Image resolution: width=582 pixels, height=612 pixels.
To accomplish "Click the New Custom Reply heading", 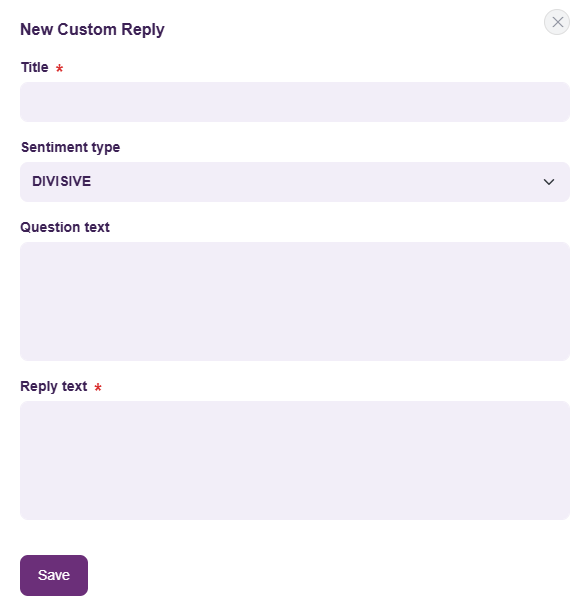I will pyautogui.click(x=92, y=30).
